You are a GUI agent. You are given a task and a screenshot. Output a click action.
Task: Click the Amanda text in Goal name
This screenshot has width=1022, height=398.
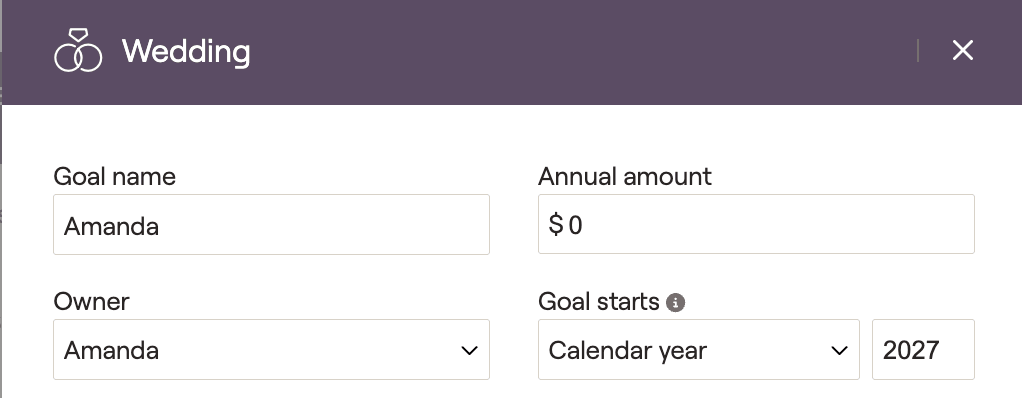(111, 227)
